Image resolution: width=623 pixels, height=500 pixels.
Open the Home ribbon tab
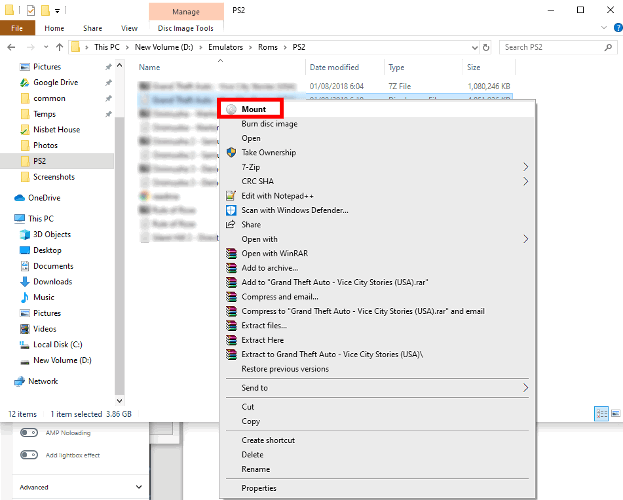pos(54,28)
